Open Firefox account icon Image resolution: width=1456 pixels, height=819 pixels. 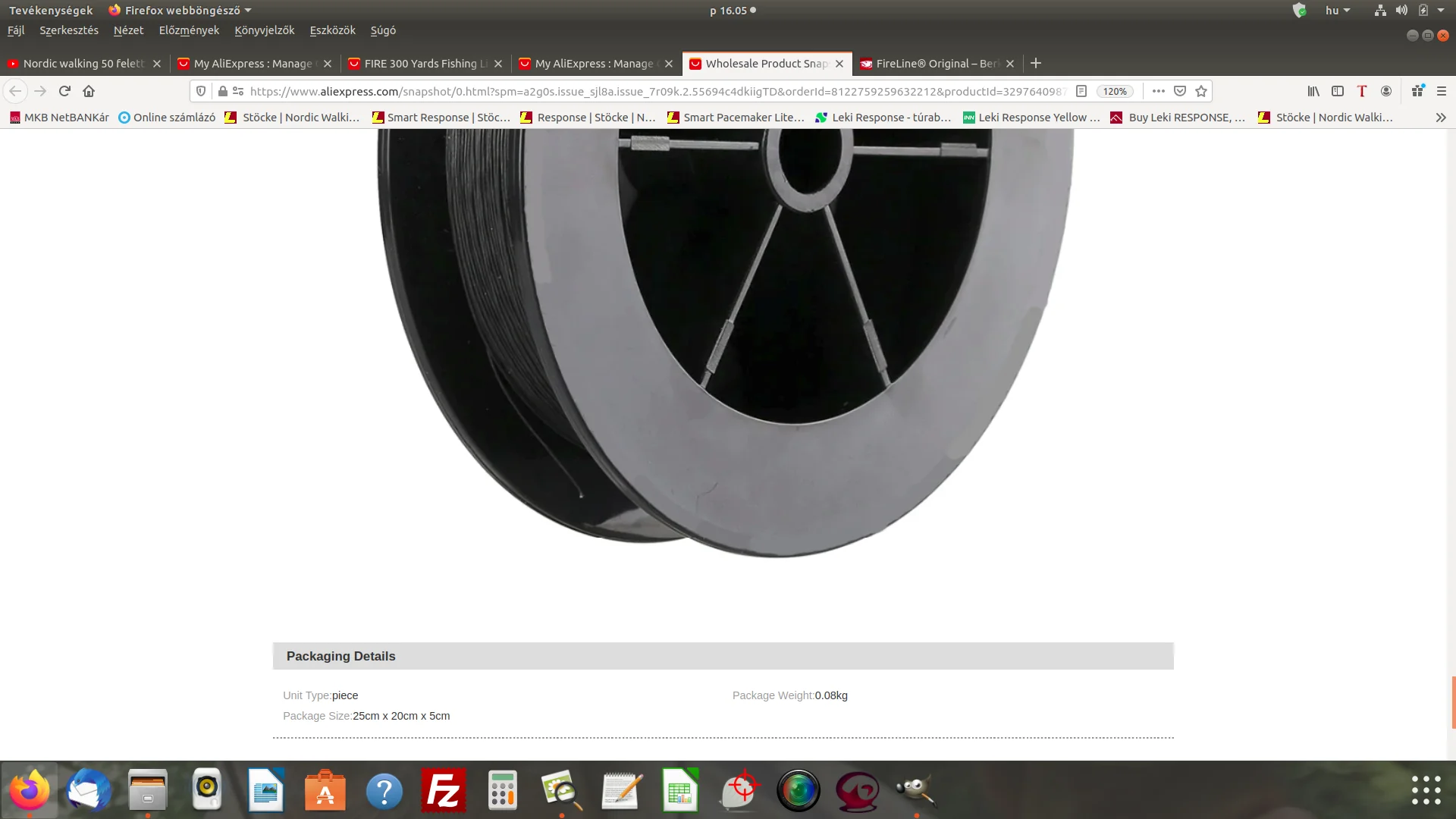coord(1386,91)
